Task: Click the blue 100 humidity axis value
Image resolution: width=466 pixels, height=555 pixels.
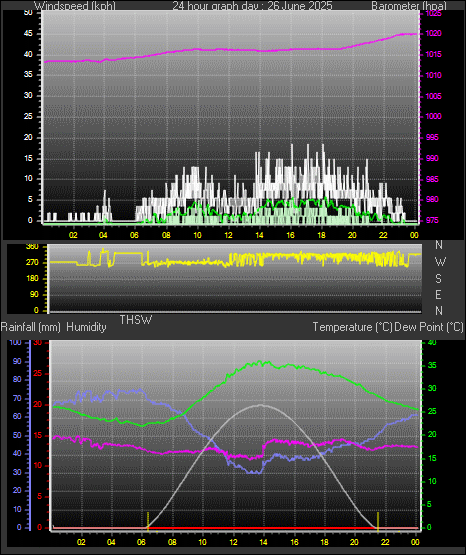Action: (16, 342)
